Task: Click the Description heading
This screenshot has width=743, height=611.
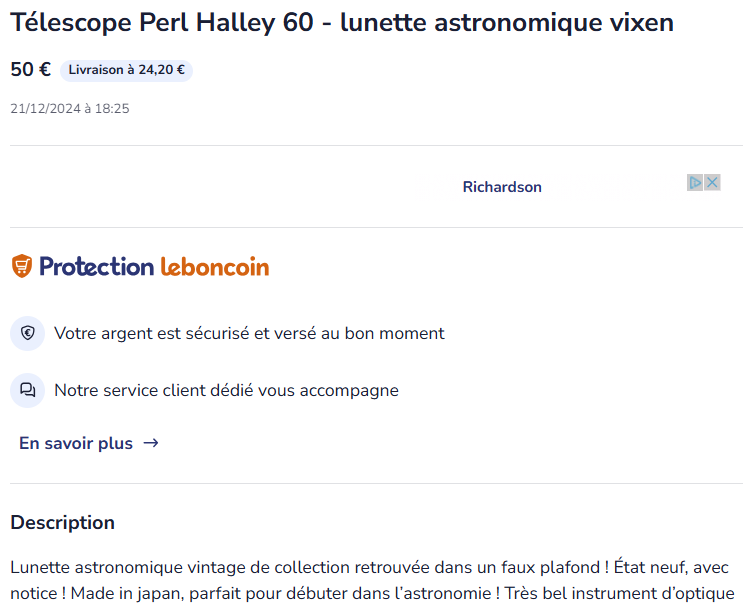Action: [x=62, y=522]
